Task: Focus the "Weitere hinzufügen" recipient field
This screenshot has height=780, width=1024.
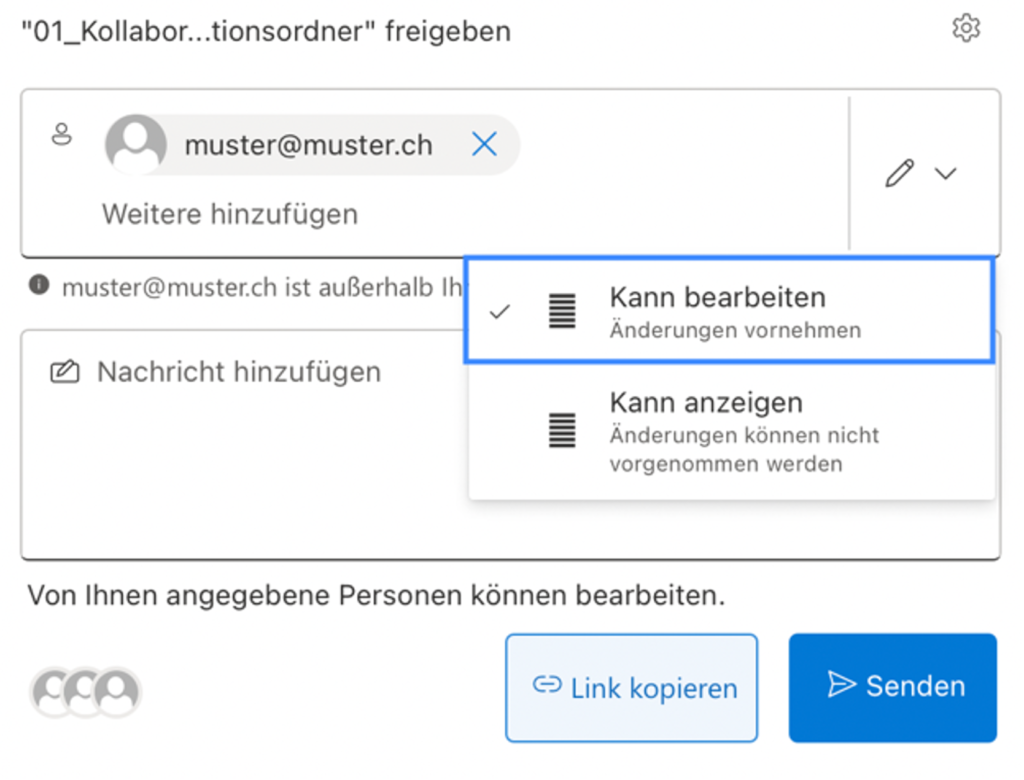Action: pyautogui.click(x=230, y=214)
